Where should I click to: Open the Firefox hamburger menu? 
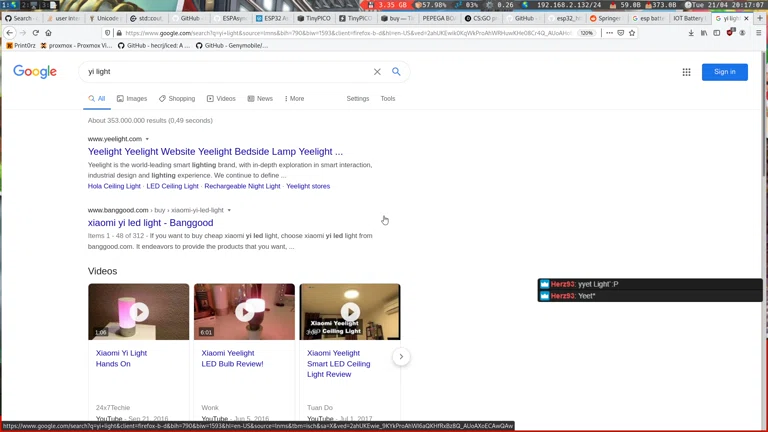(758, 33)
